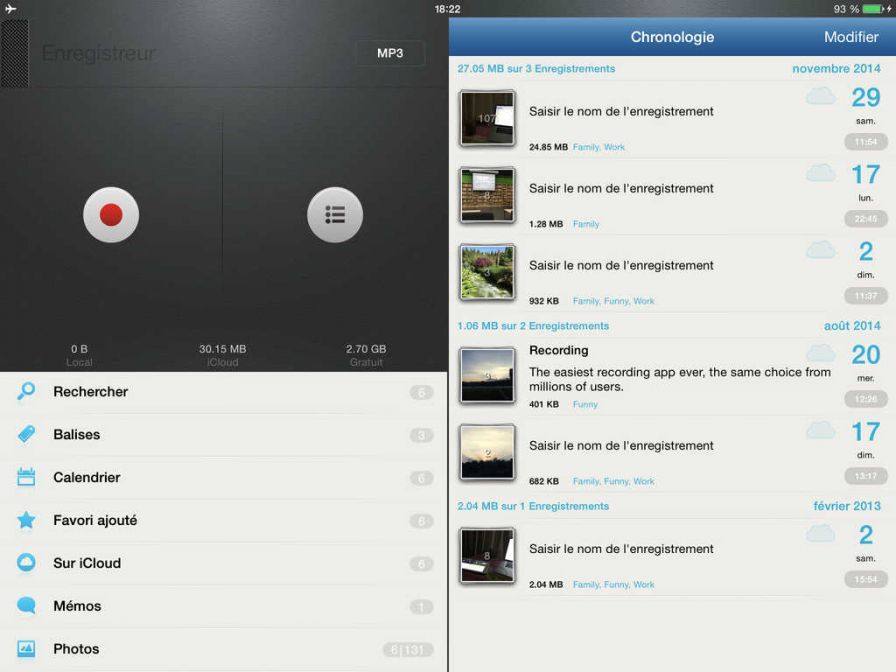Toggle iCloud status for 29 novembre recording

point(820,97)
